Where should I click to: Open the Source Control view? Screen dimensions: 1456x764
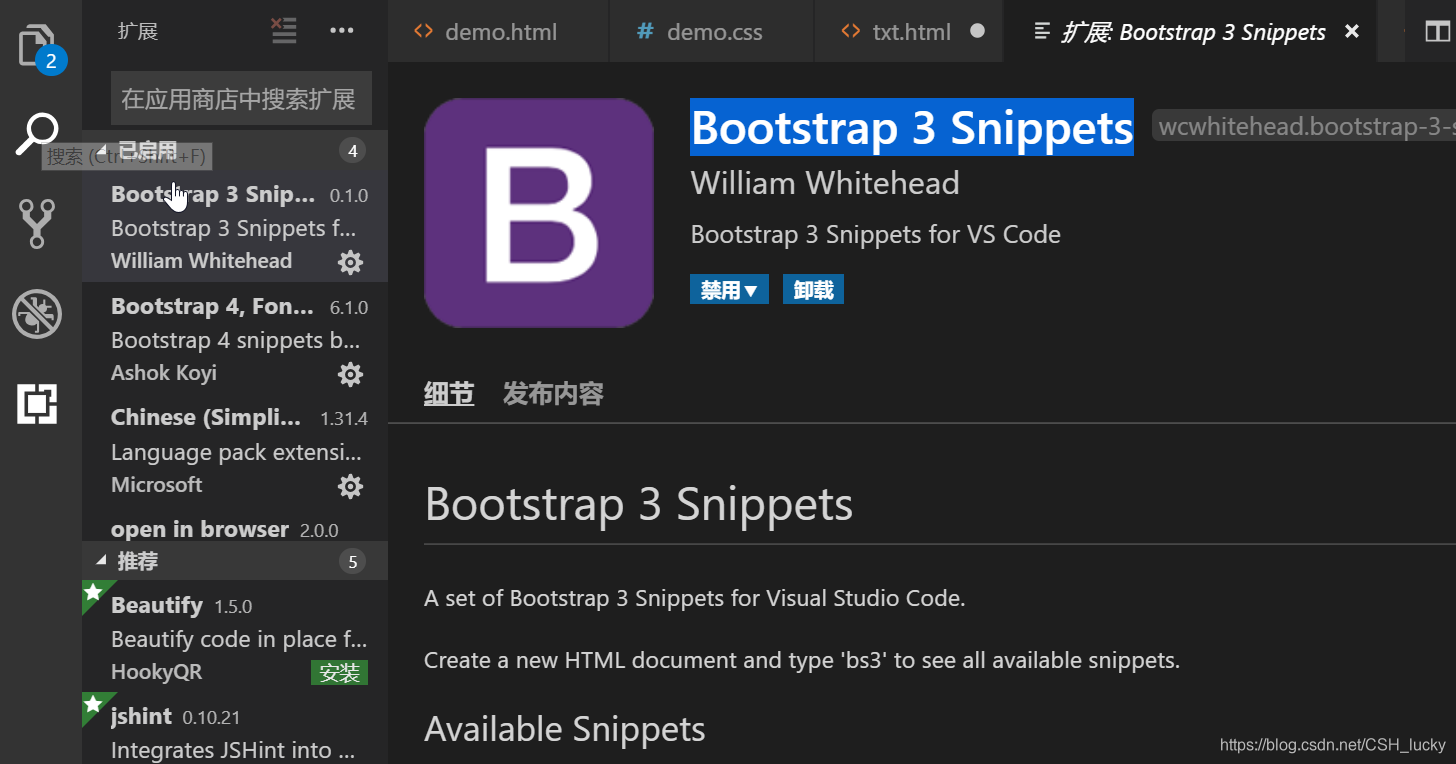37,223
